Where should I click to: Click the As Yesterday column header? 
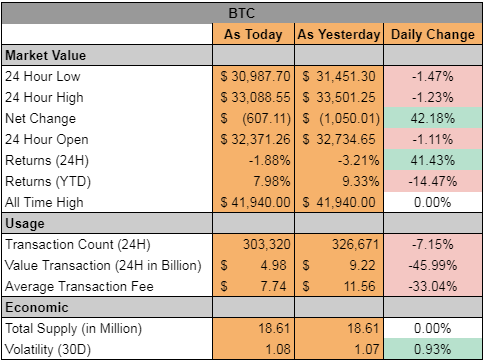[339, 34]
